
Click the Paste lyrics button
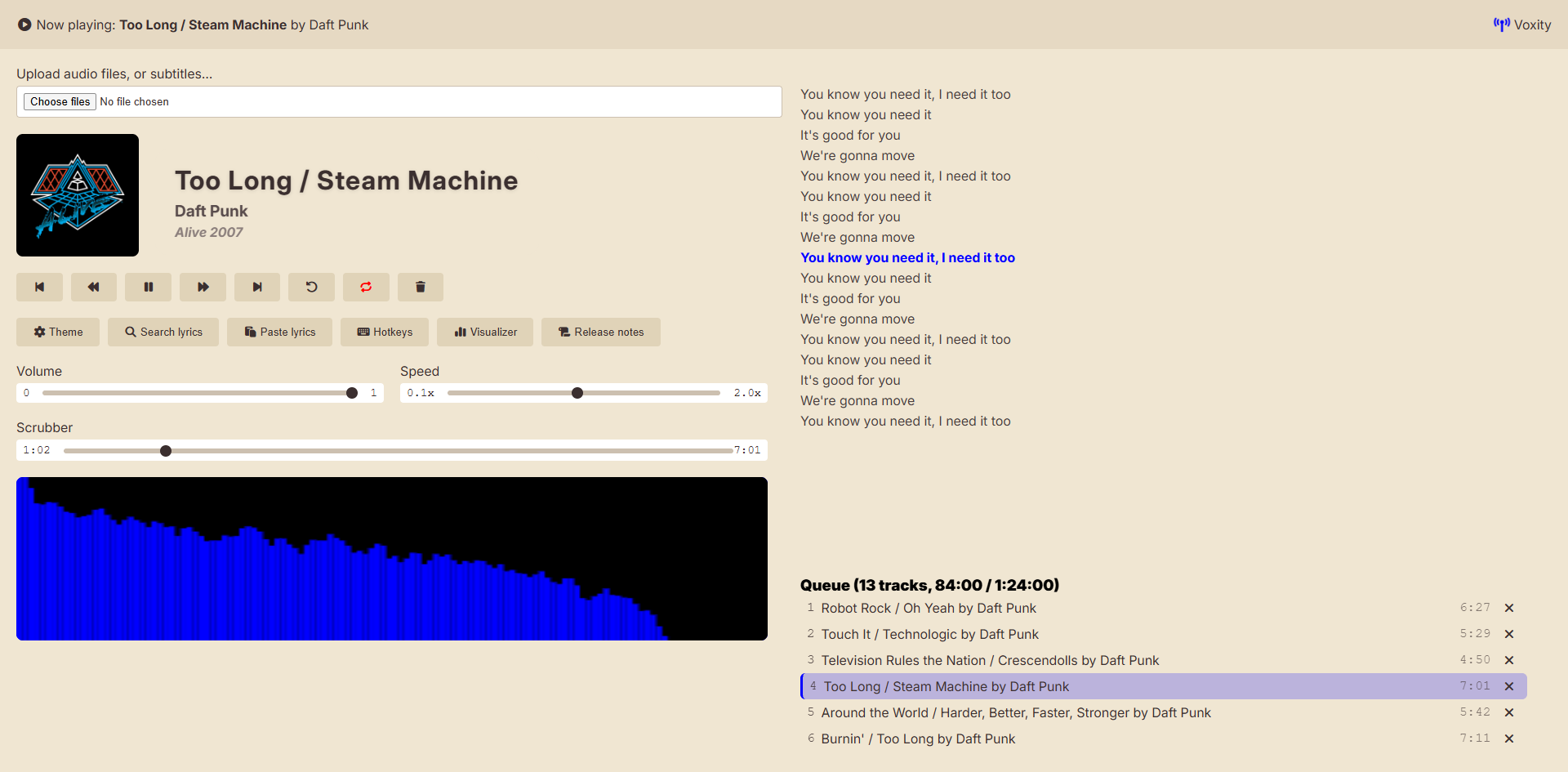(279, 332)
